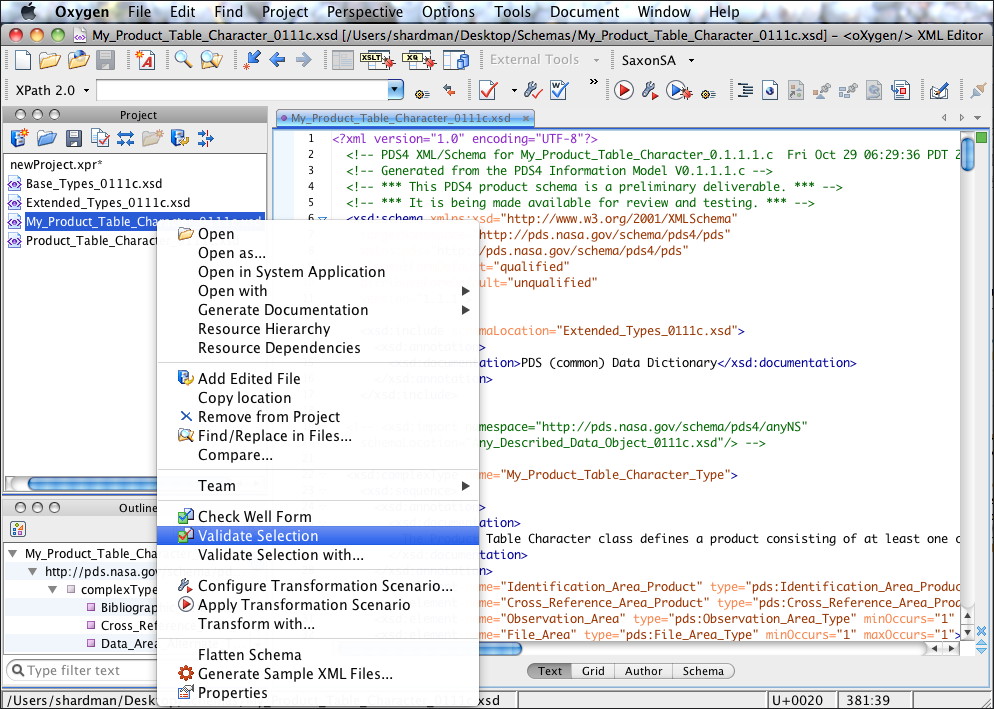Switch editor to Text mode
This screenshot has height=709, width=994.
click(x=550, y=671)
